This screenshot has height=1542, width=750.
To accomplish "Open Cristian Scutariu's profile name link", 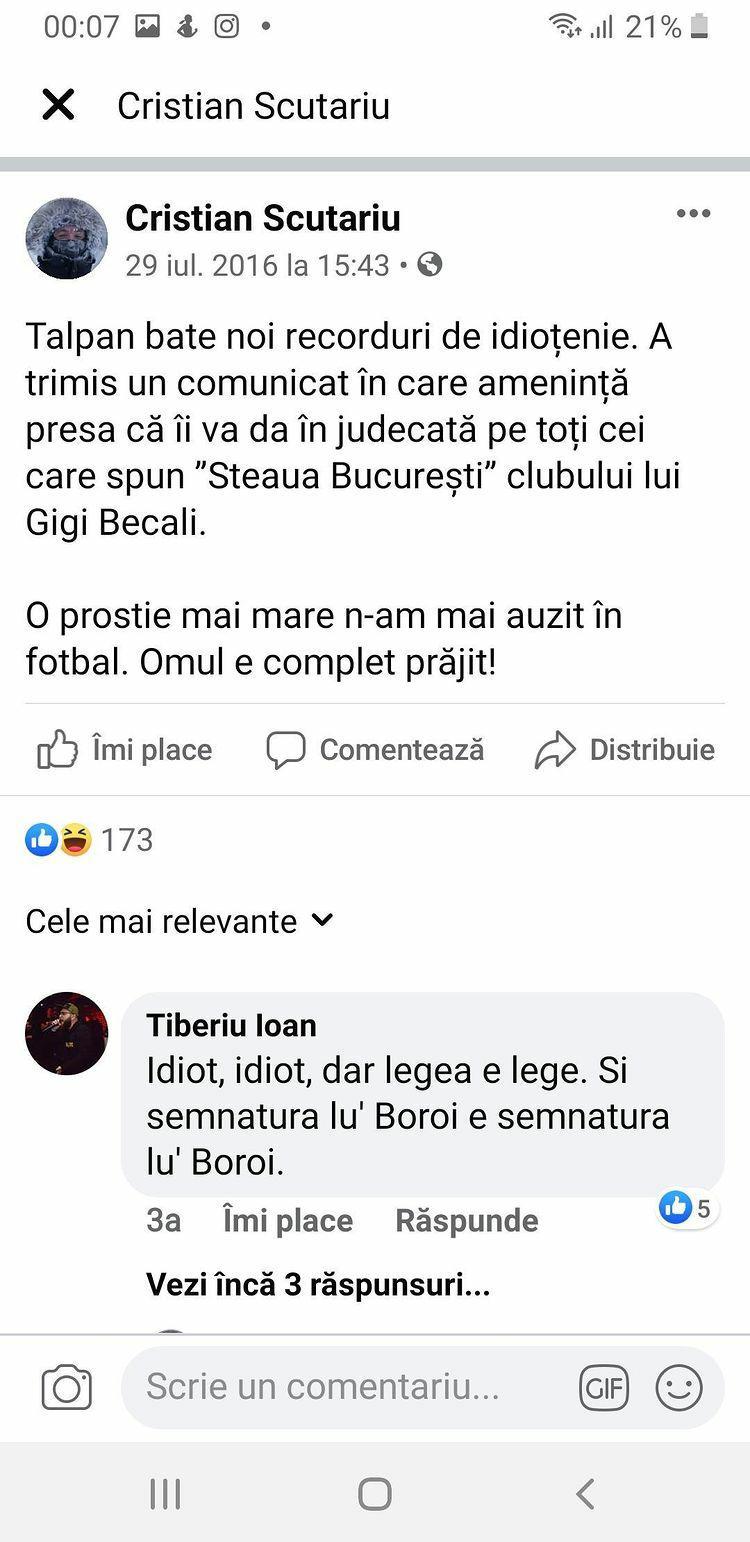I will [263, 218].
